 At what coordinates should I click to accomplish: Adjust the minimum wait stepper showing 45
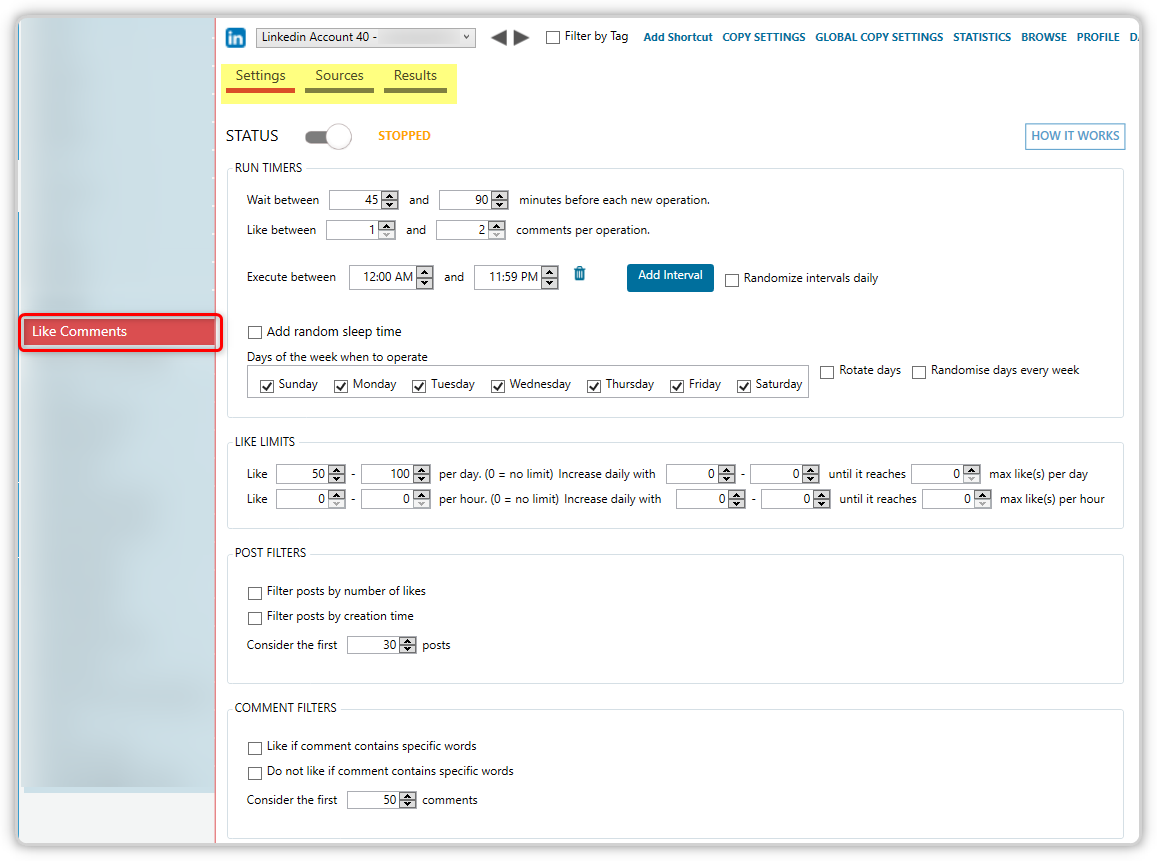[x=390, y=200]
